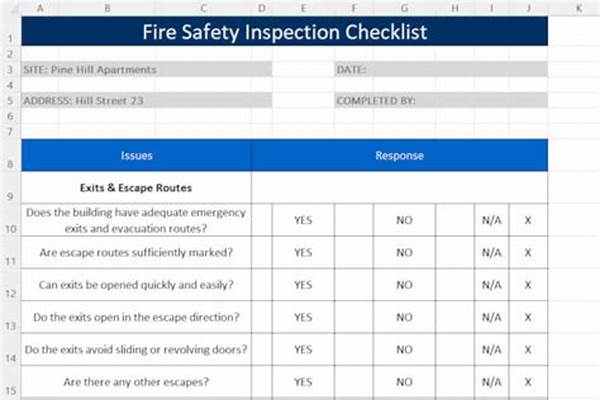Click the Fire Safety Inspection Checklist title
600x400 pixels.
click(285, 32)
